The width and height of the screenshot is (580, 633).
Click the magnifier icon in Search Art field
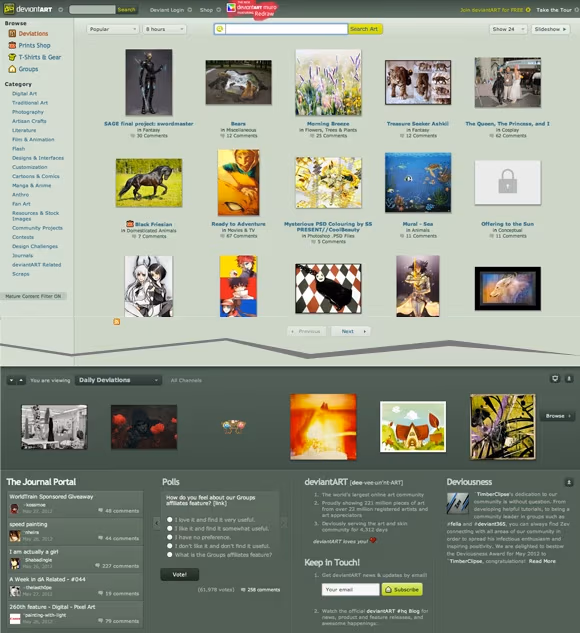(220, 29)
